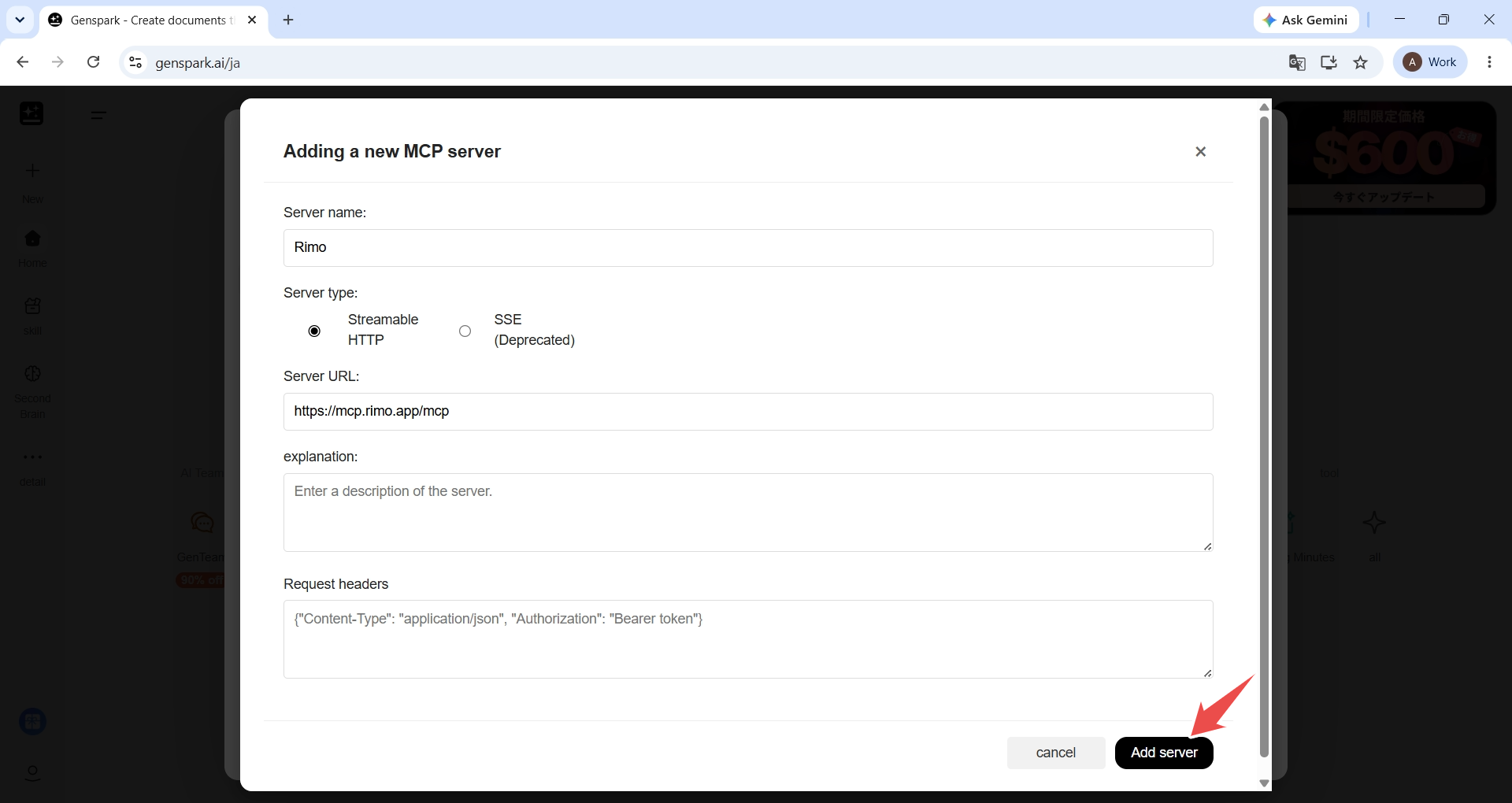Open a new browser tab

(288, 20)
